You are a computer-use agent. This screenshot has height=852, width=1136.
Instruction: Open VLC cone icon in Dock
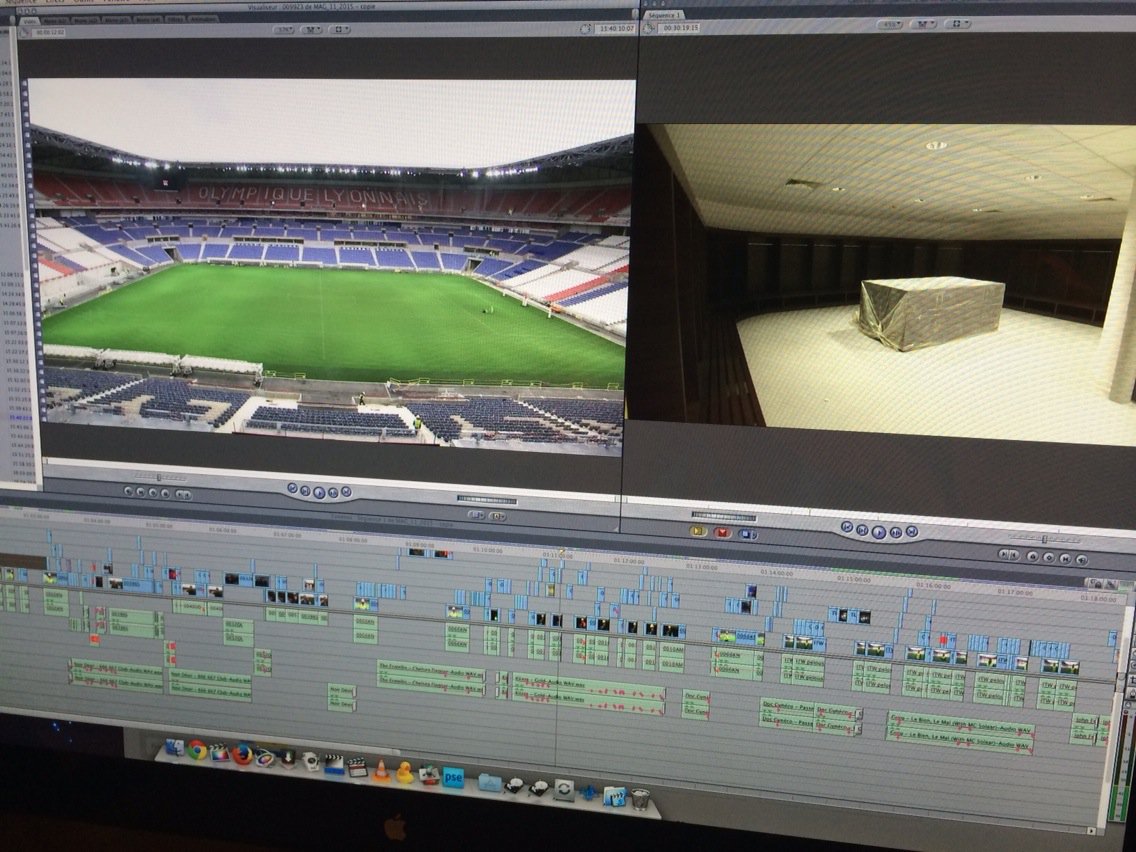tap(380, 771)
